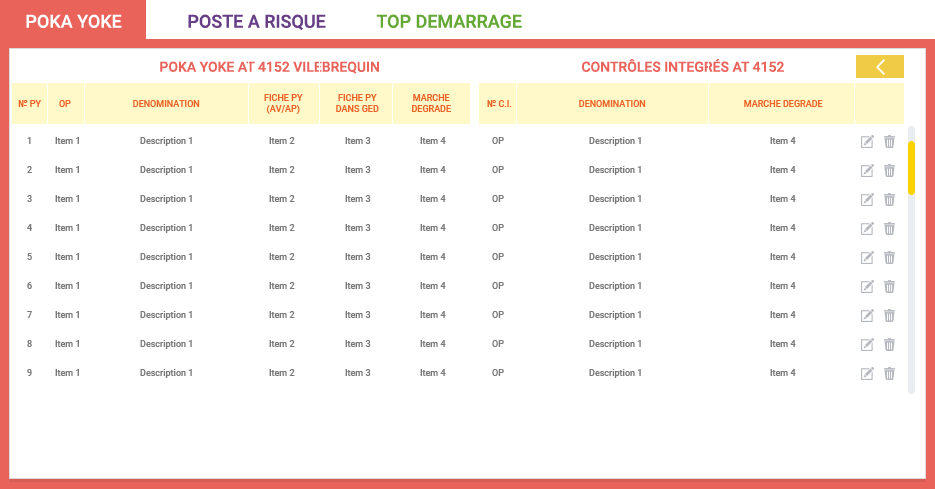Delete the entry in row 4

tap(889, 229)
